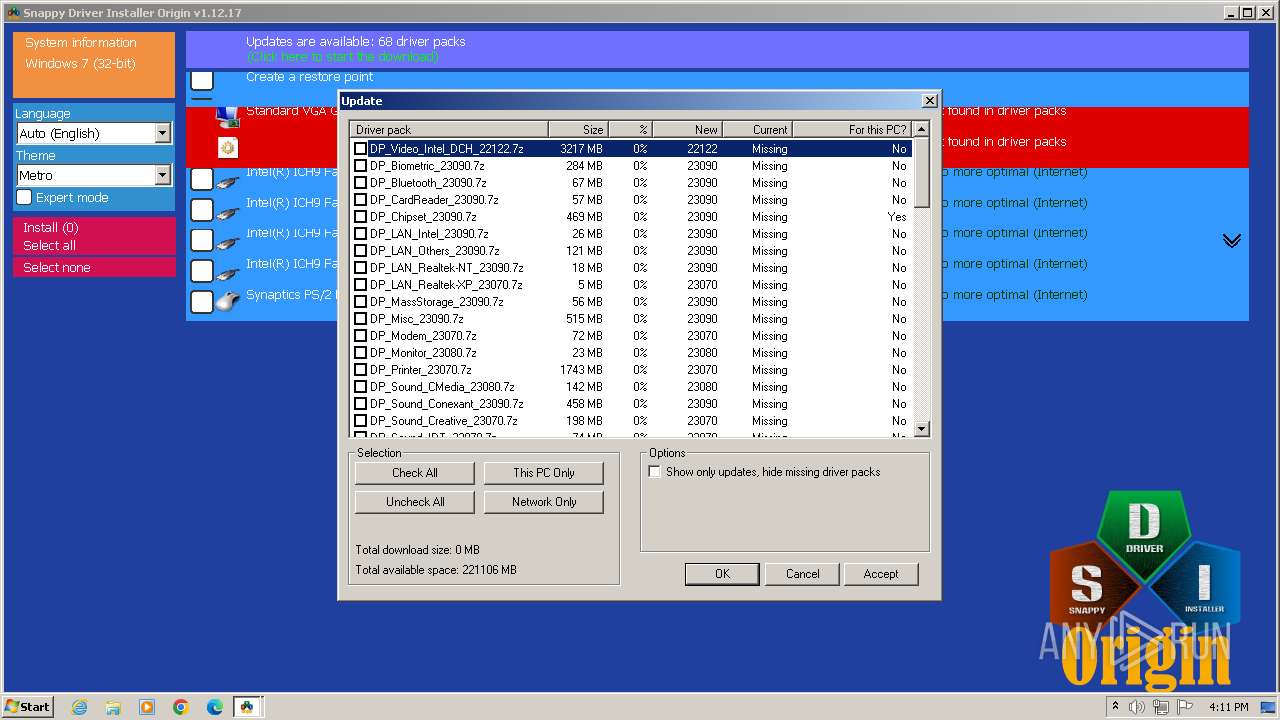The height and width of the screenshot is (720, 1280).
Task: Click the Network Only button
Action: tap(544, 502)
